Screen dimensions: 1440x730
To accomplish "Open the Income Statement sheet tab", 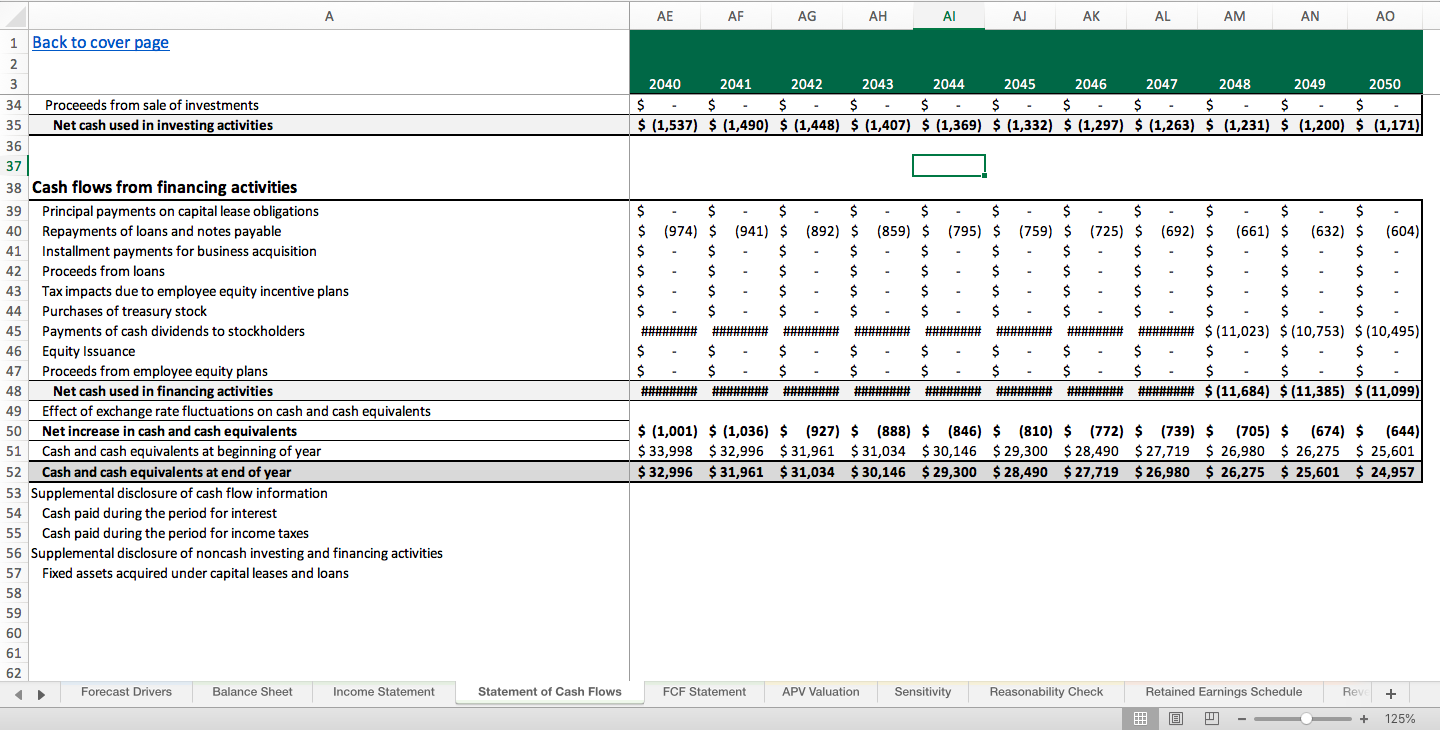I will pyautogui.click(x=384, y=692).
